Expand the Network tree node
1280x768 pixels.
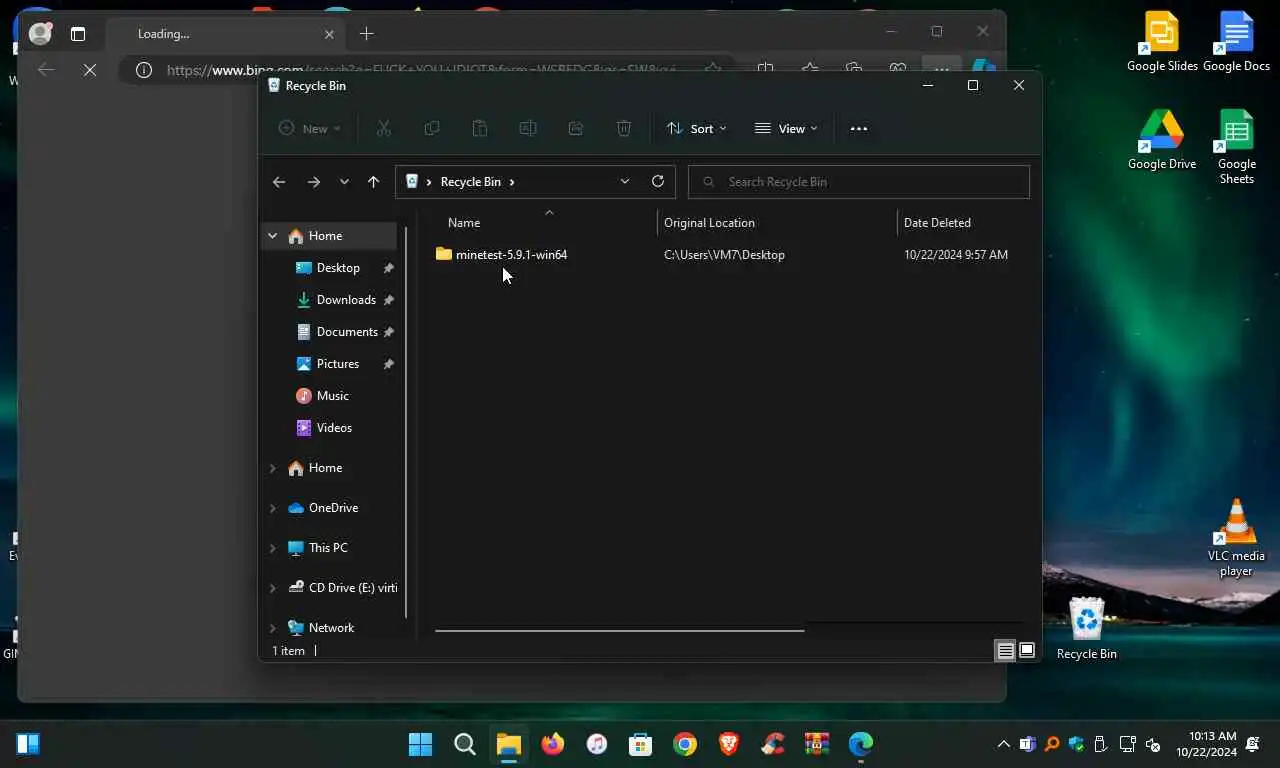pos(272,628)
